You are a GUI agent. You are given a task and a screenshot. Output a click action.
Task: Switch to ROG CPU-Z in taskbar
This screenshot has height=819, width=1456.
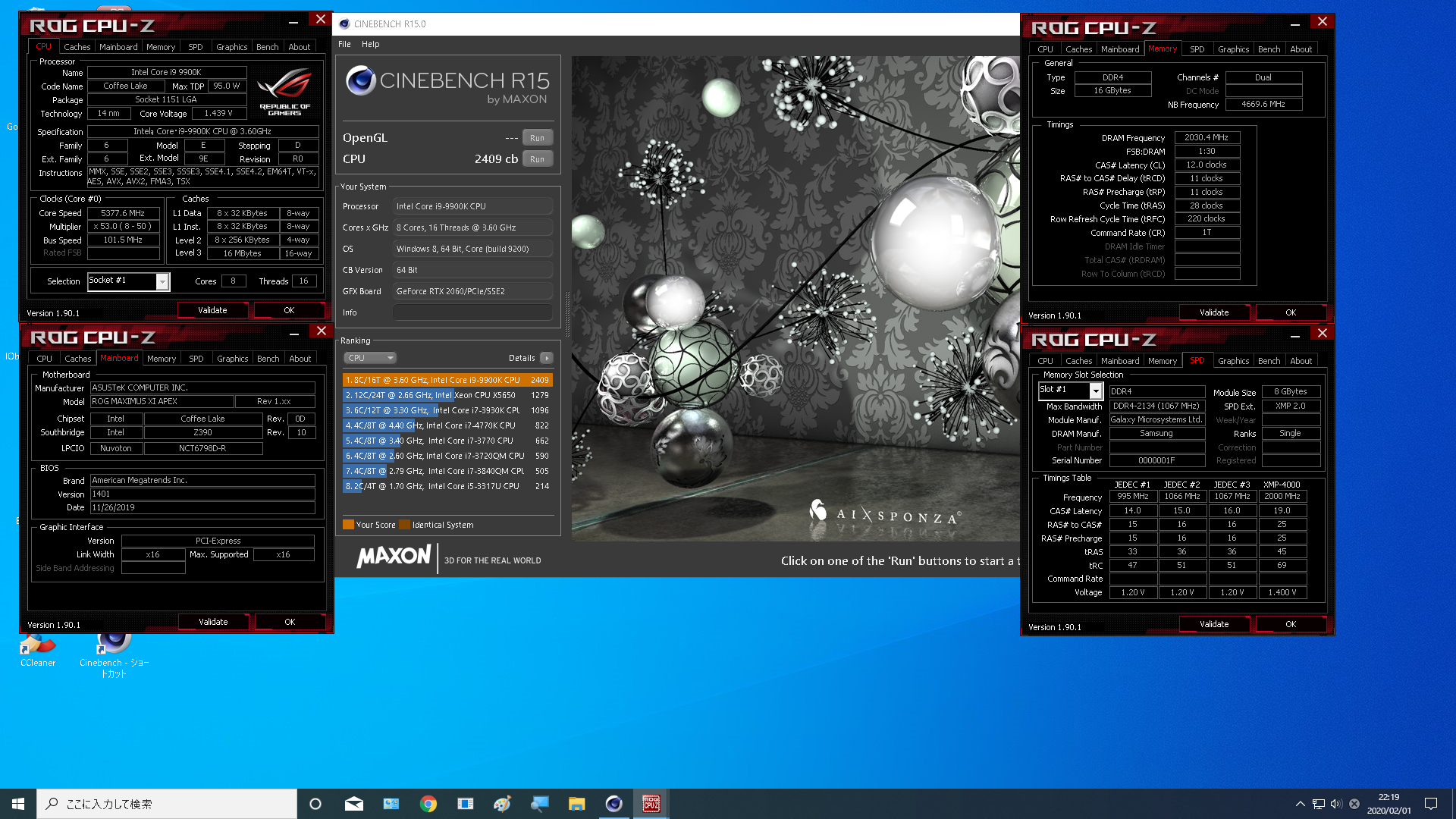click(x=651, y=804)
